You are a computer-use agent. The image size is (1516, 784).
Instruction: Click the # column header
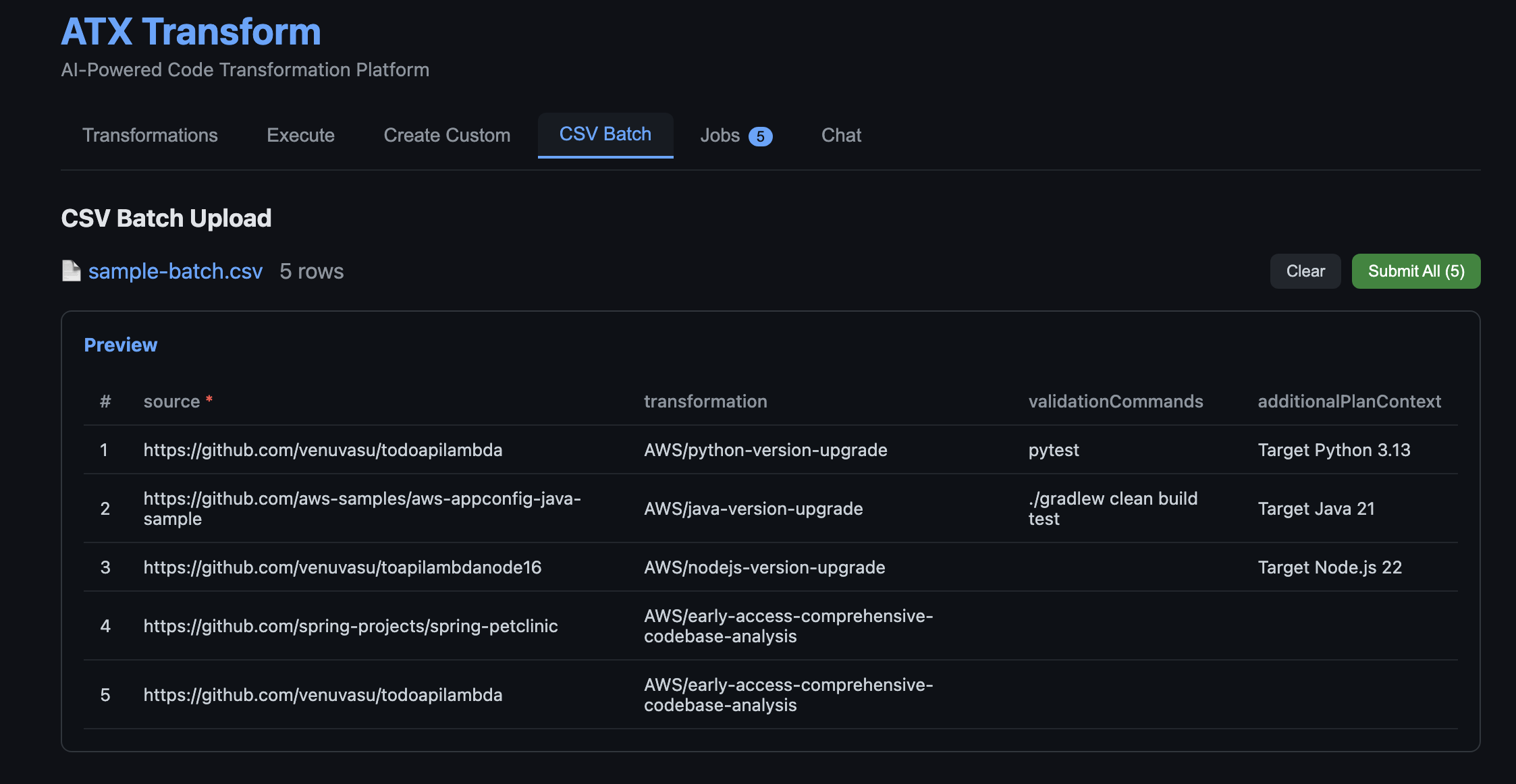click(105, 401)
